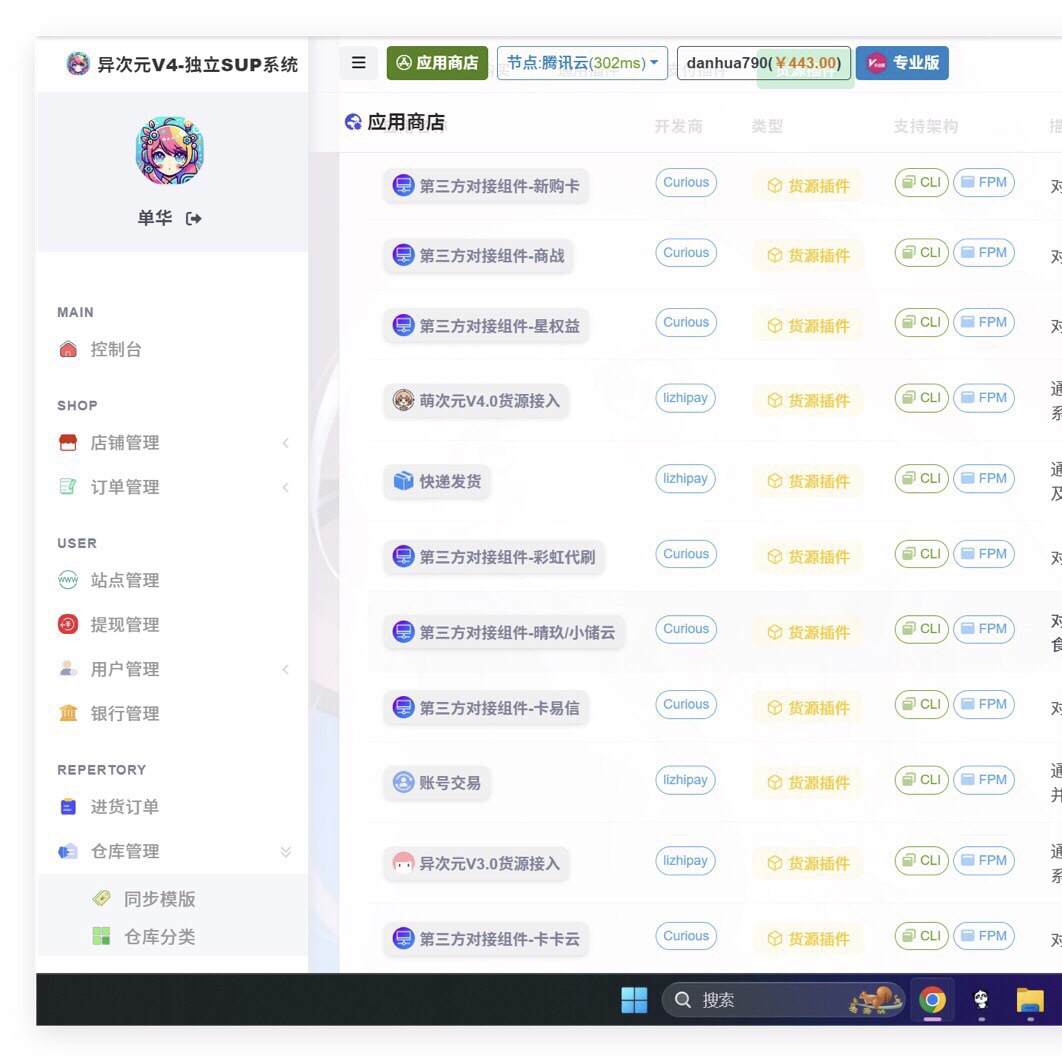Open the 应用商店 app store button

tap(437, 63)
